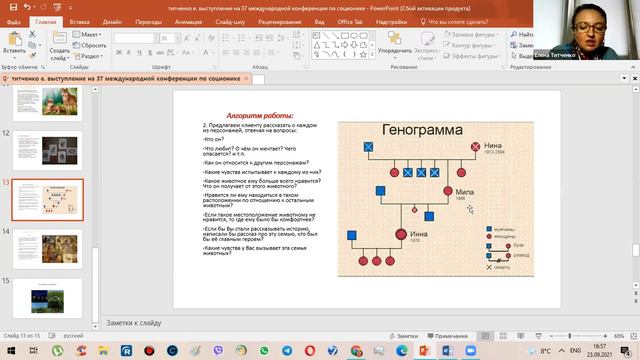Image resolution: width=640 pixels, height=360 pixels.
Task: Click the Copy icon in clipboard group
Action: click(32, 45)
